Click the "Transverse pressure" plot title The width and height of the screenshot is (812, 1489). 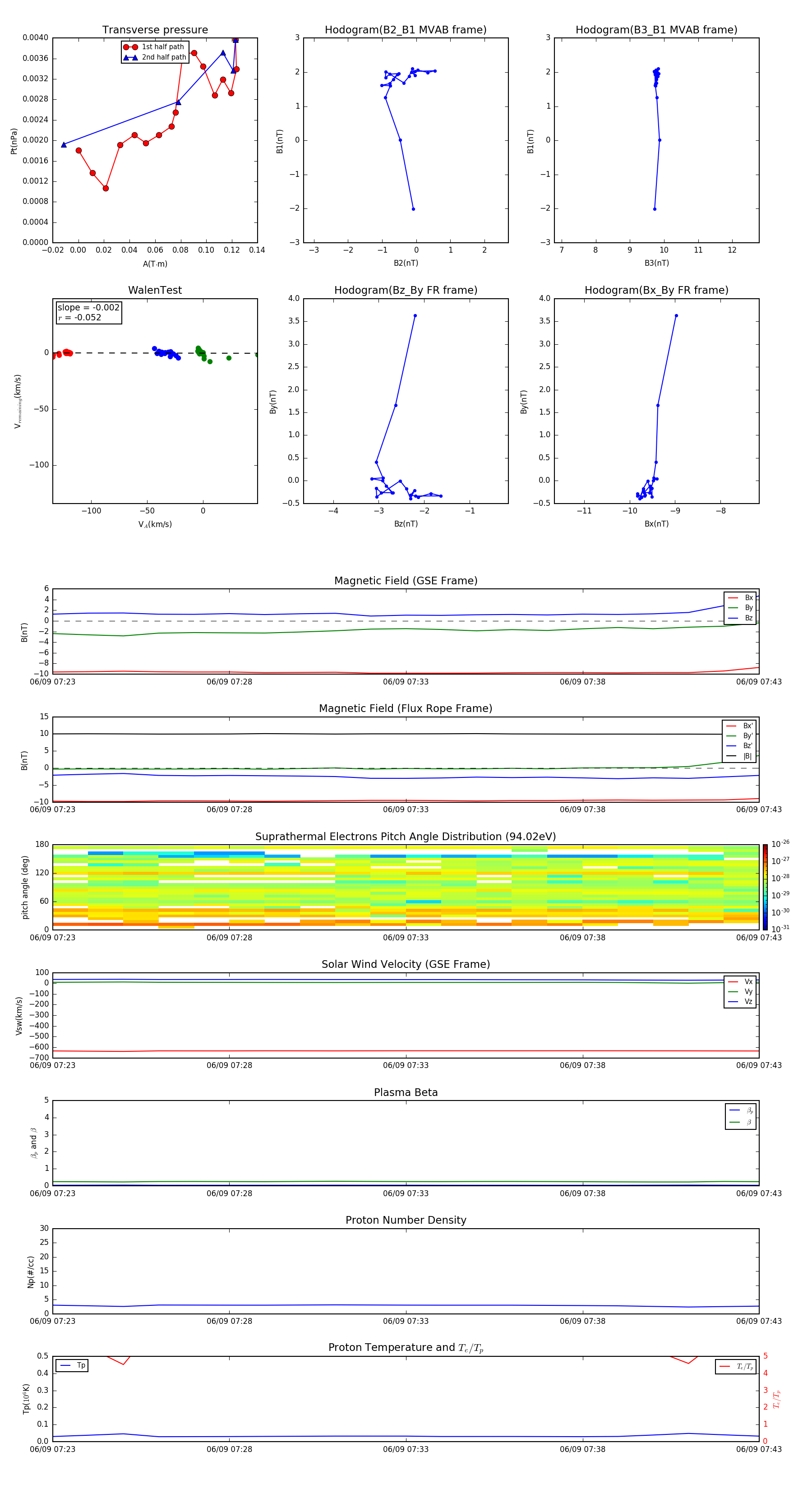155,30
